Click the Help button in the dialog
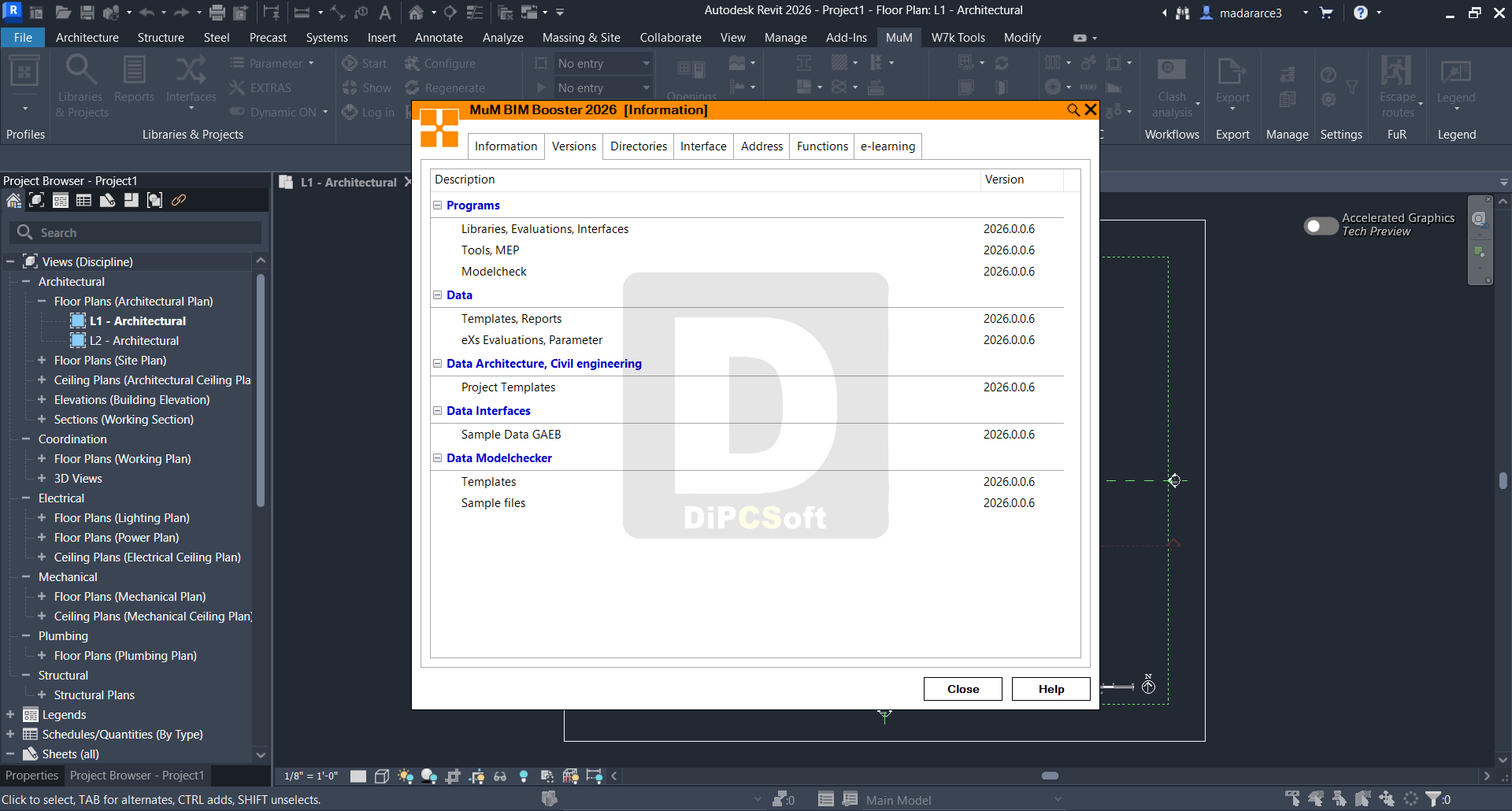 tap(1051, 689)
